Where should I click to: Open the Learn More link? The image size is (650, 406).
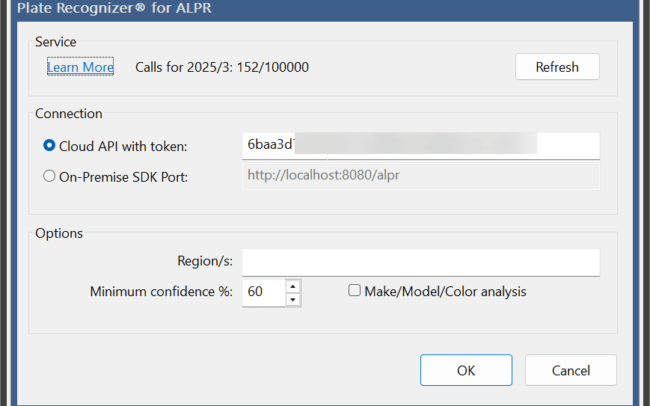[x=80, y=67]
